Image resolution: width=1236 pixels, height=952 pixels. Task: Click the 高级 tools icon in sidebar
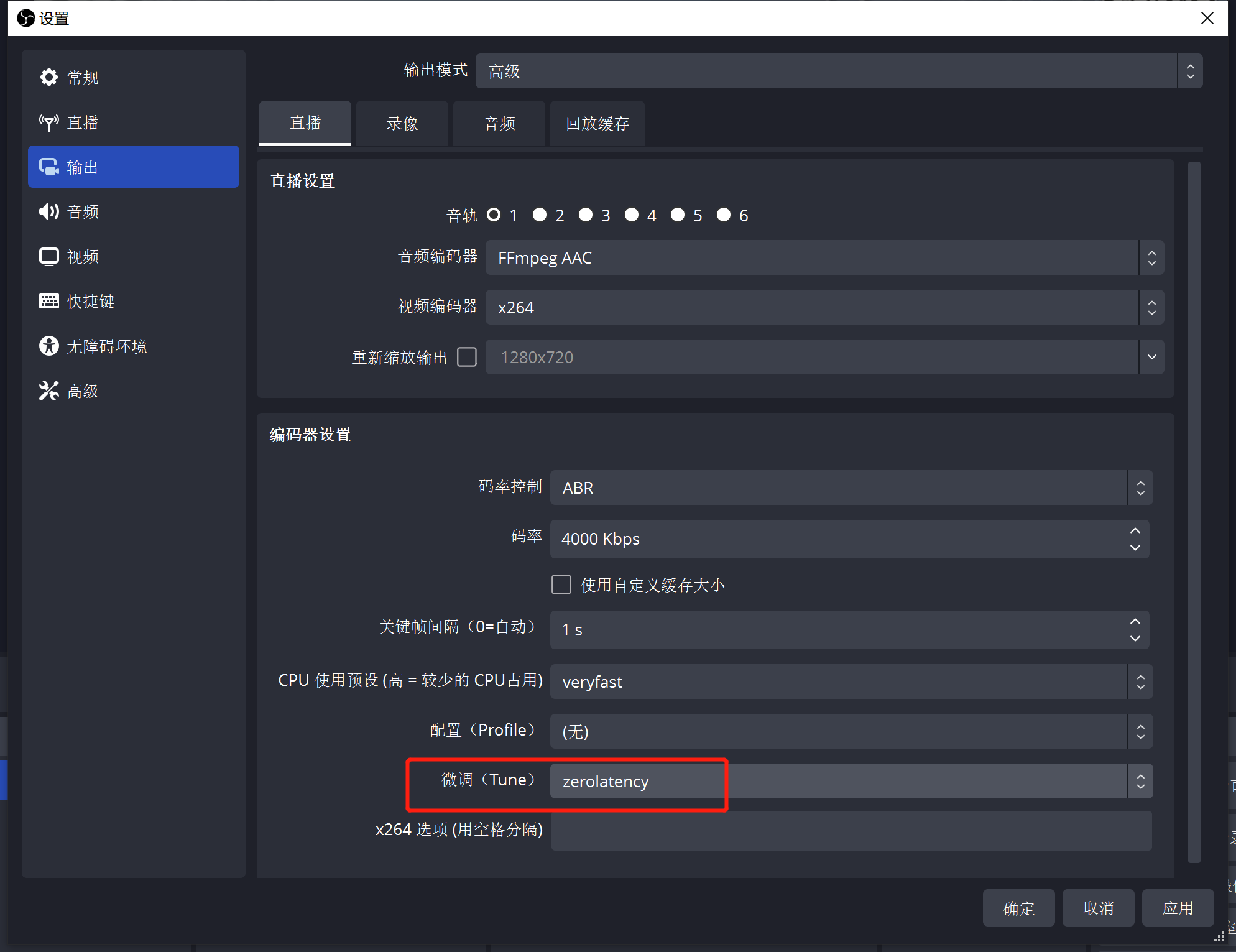click(48, 391)
